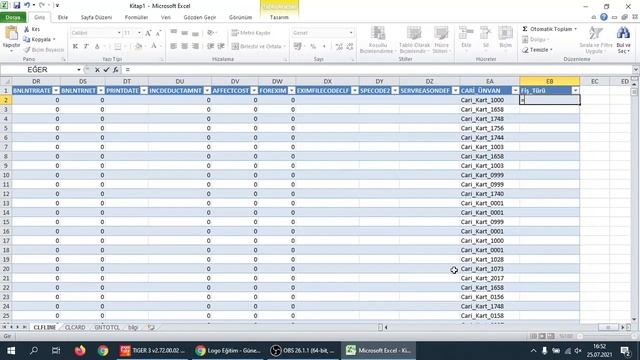Select the CLCARD sheet tab
This screenshot has height=360, width=640.
[75, 327]
